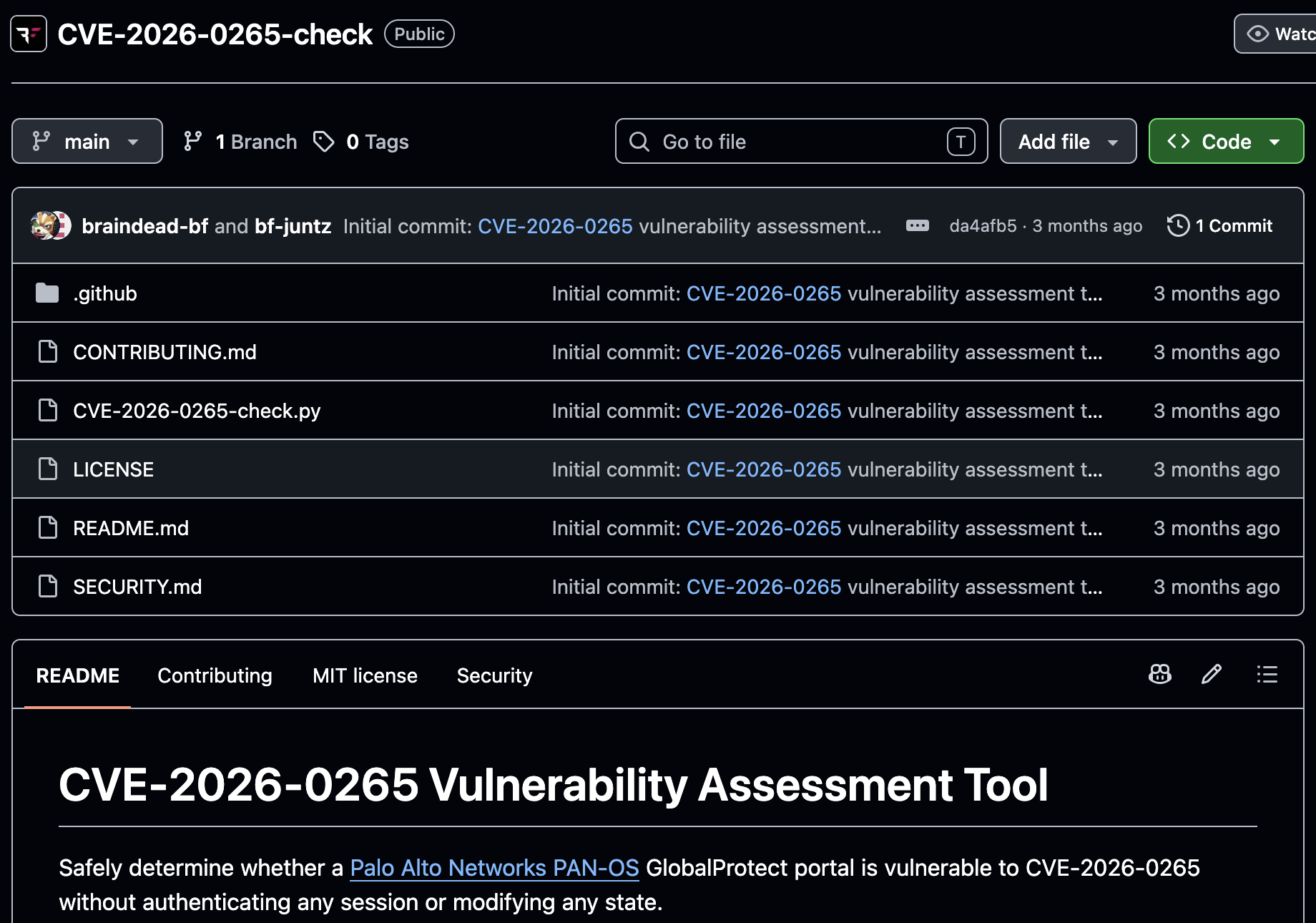
Task: Switch to the Security tab
Action: tap(494, 675)
